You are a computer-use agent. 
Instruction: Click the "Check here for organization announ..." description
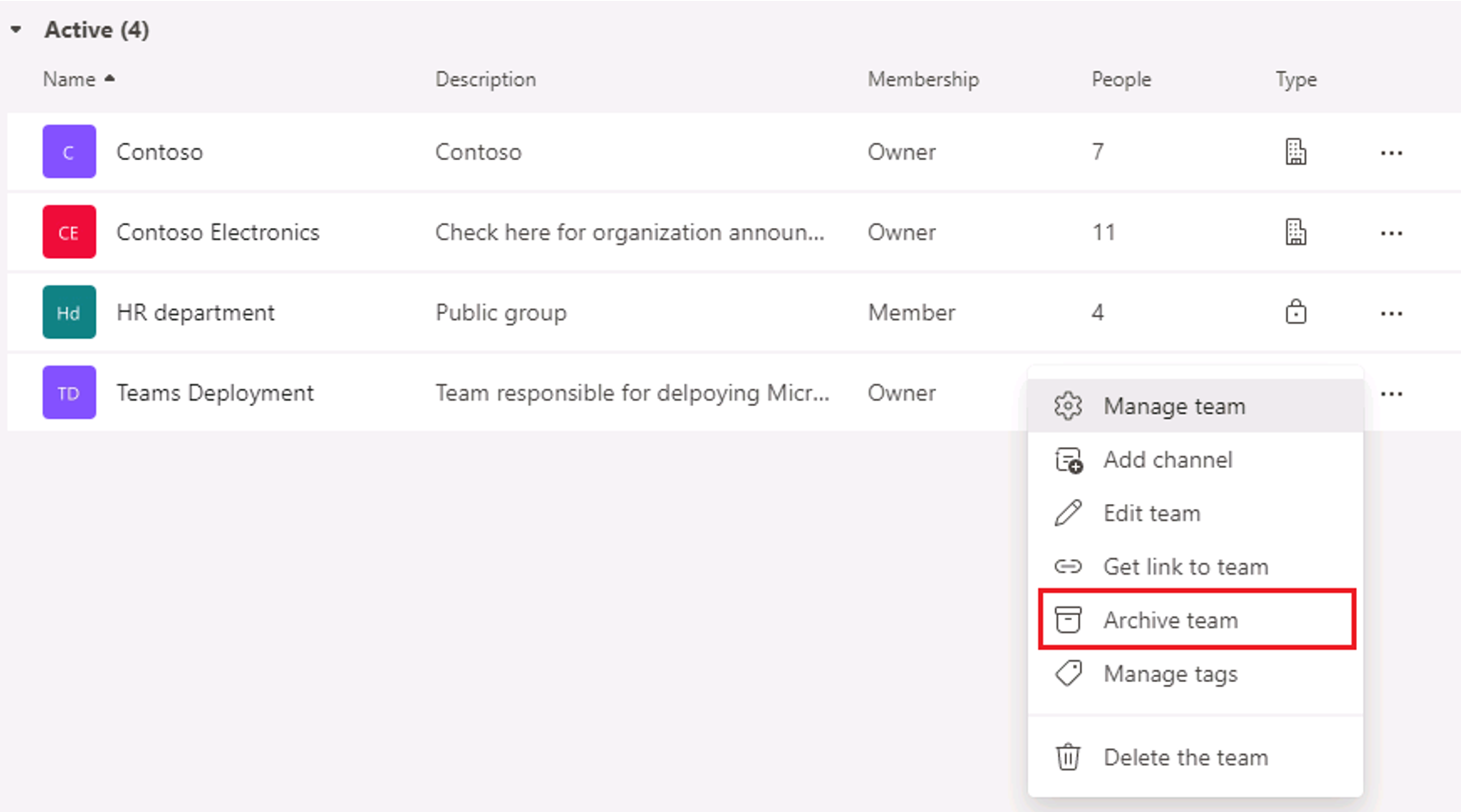[630, 233]
